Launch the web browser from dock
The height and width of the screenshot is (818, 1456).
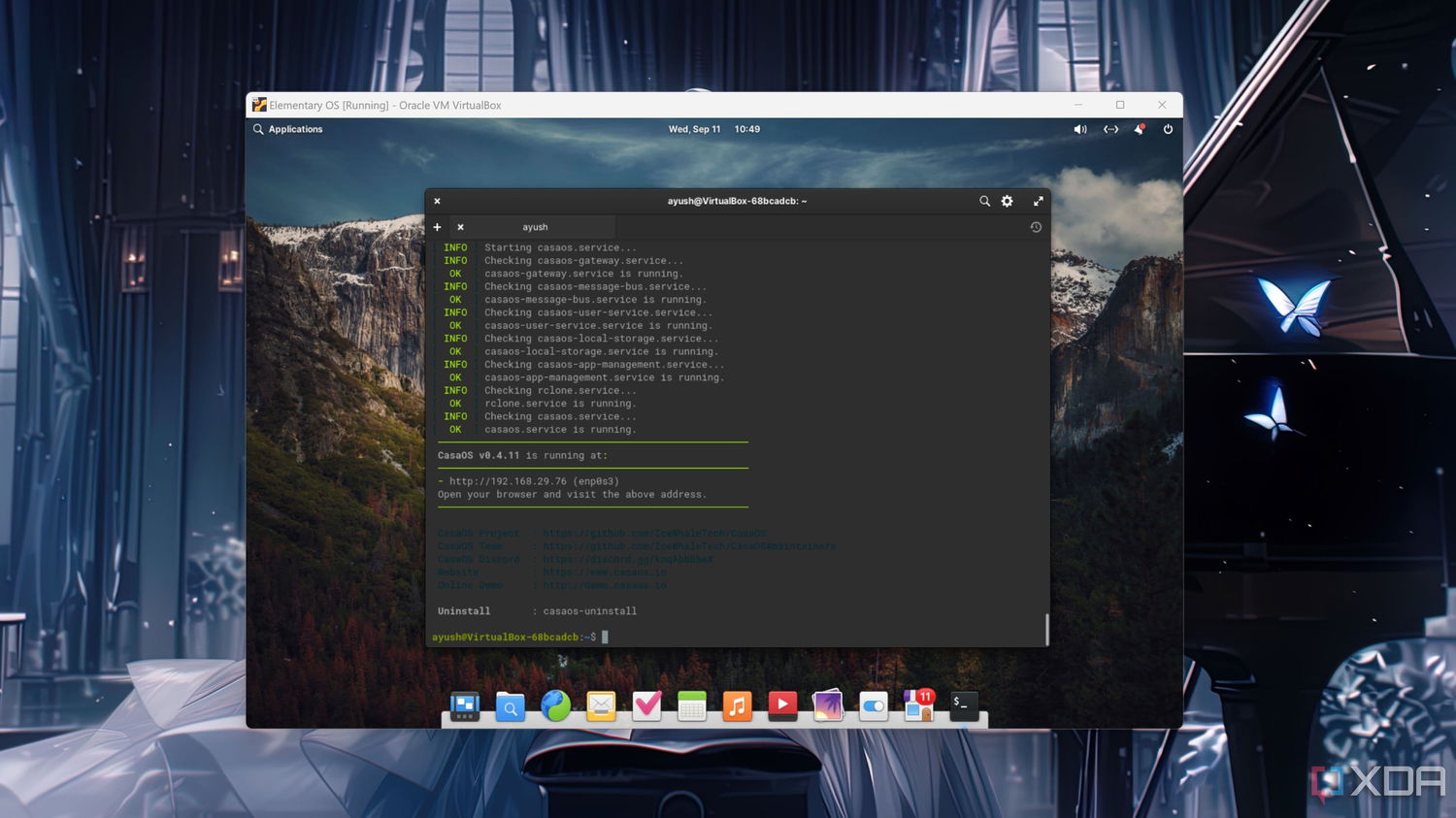(555, 705)
